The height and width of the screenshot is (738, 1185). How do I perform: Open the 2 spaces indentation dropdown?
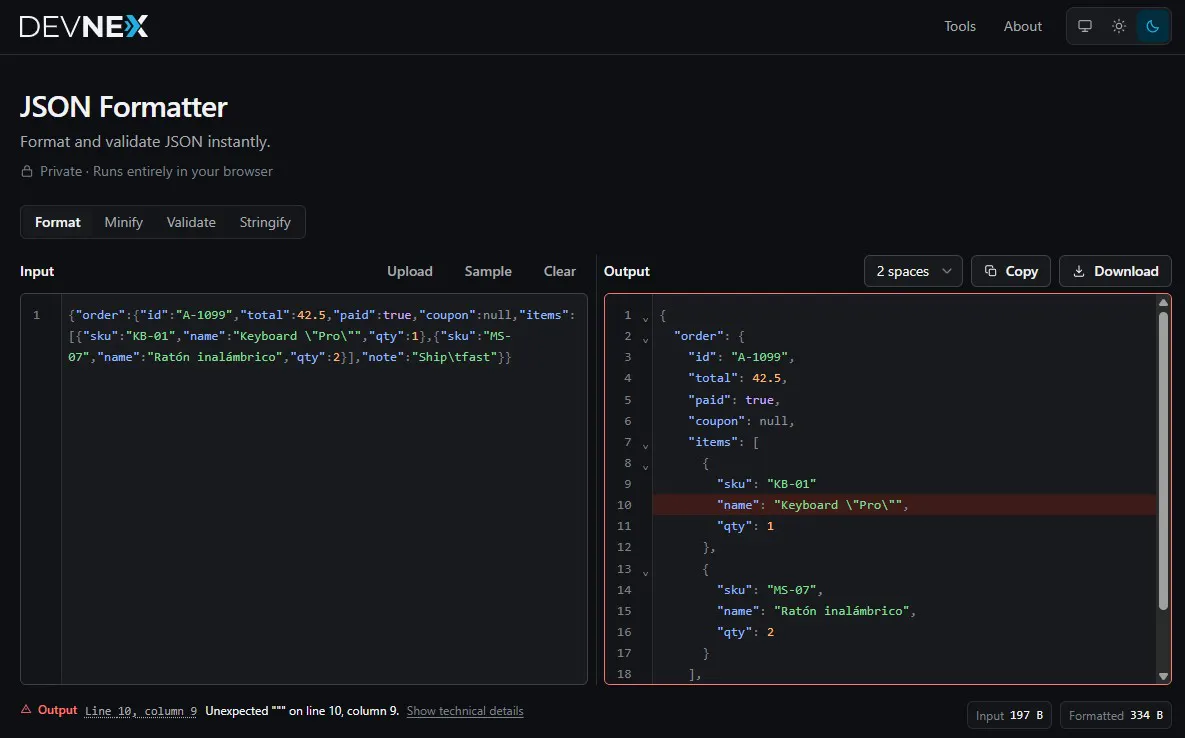913,271
